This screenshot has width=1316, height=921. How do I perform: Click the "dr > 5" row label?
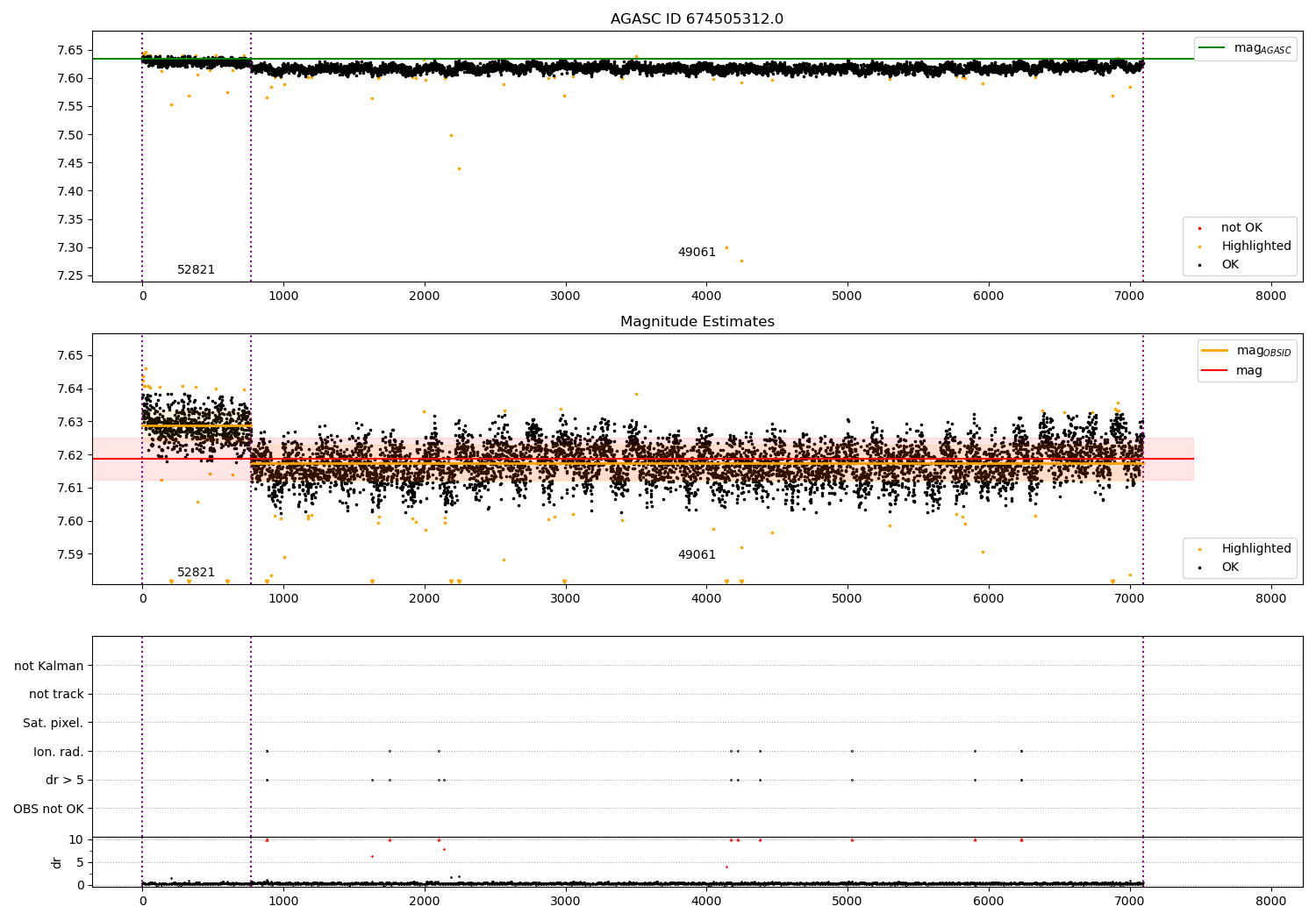(65, 781)
